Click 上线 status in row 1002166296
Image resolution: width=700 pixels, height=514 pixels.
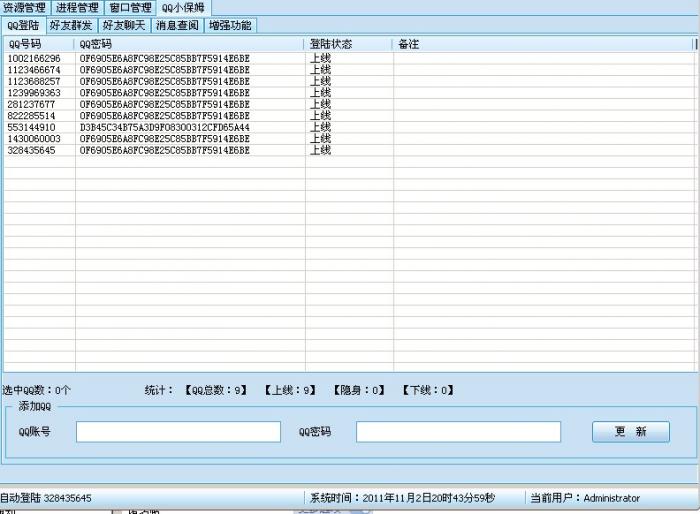point(321,59)
